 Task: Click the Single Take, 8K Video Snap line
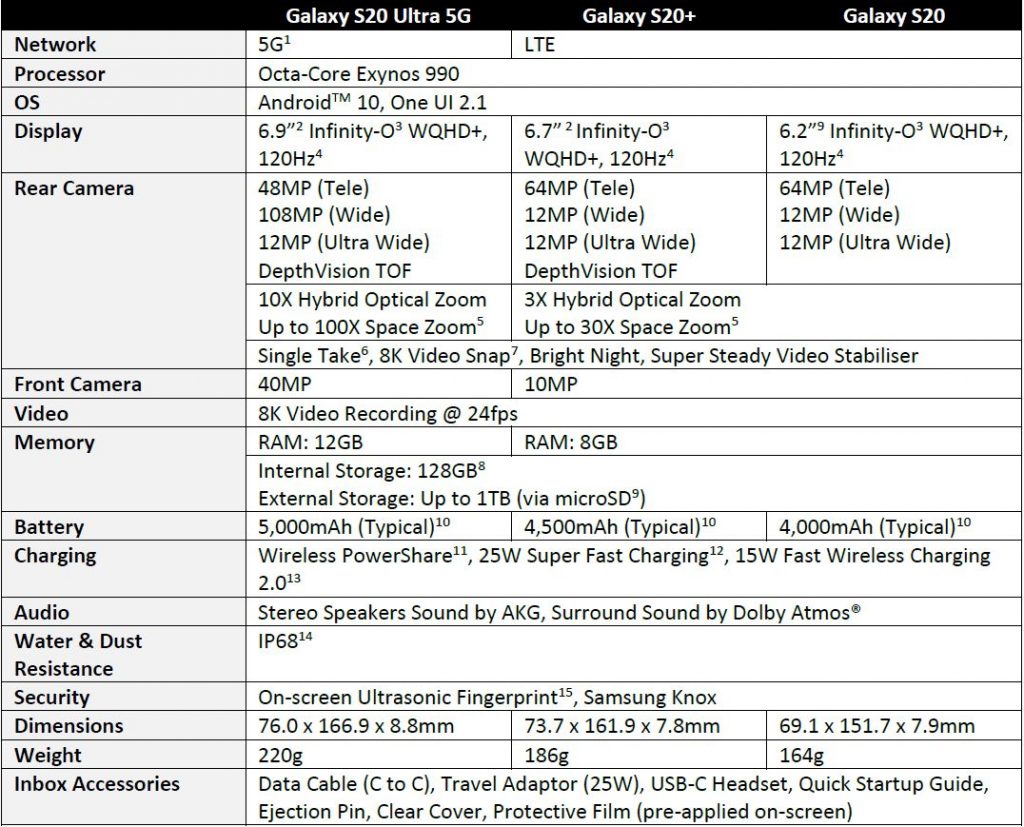click(x=588, y=355)
